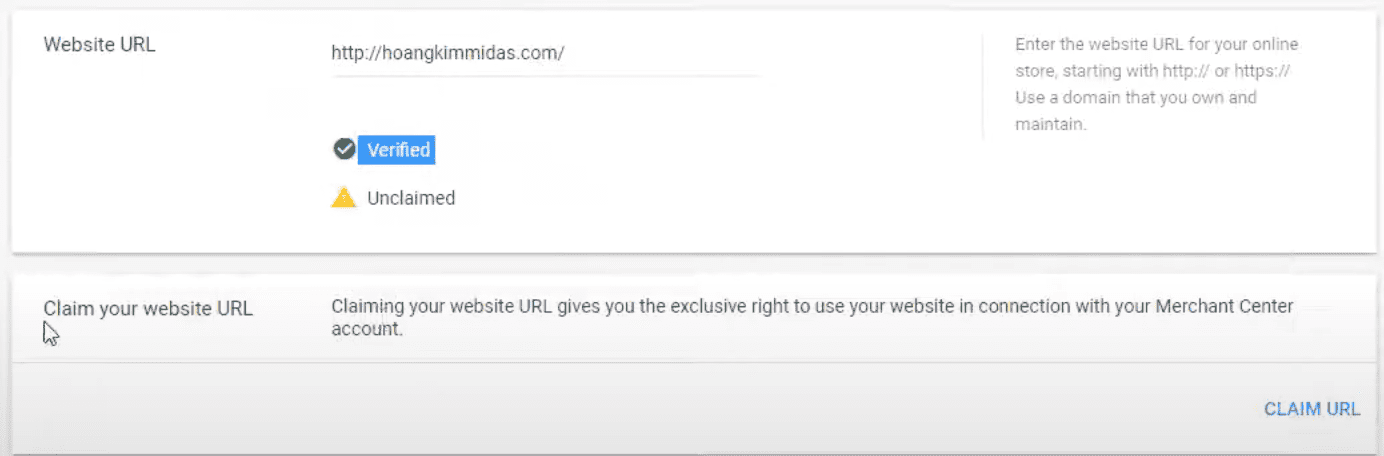Image resolution: width=1384 pixels, height=456 pixels.
Task: Click the Website URL section label
Action: [99, 45]
